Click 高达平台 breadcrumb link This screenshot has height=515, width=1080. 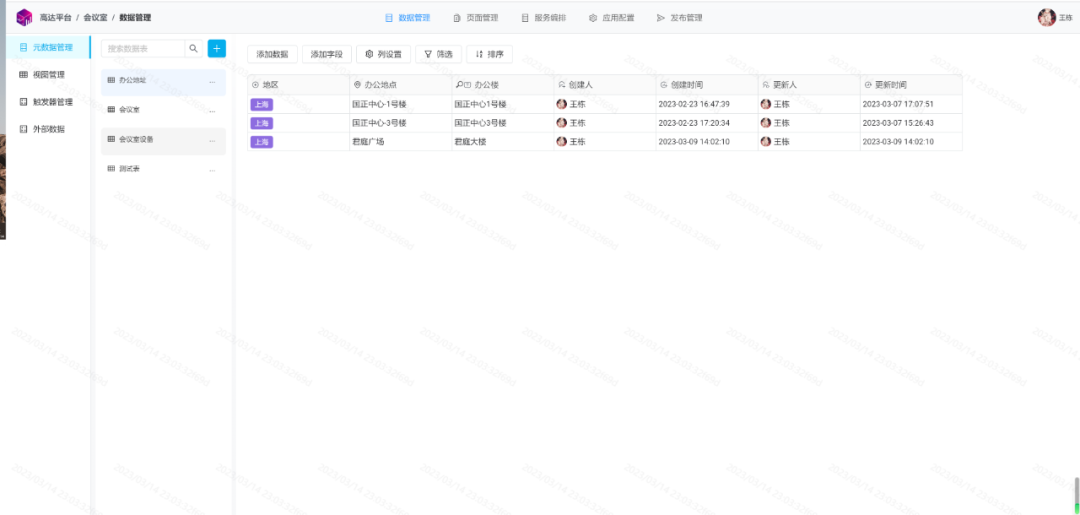pos(55,18)
